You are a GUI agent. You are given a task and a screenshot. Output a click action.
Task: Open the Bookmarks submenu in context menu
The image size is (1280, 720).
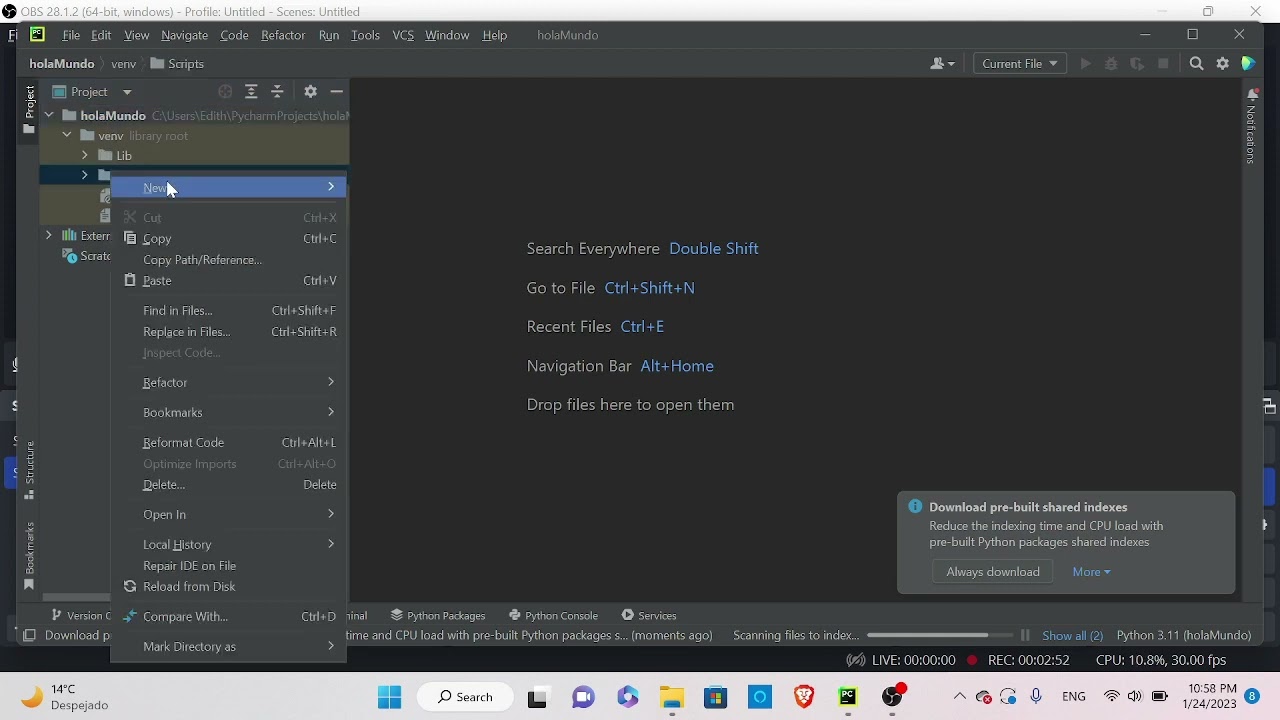point(229,413)
